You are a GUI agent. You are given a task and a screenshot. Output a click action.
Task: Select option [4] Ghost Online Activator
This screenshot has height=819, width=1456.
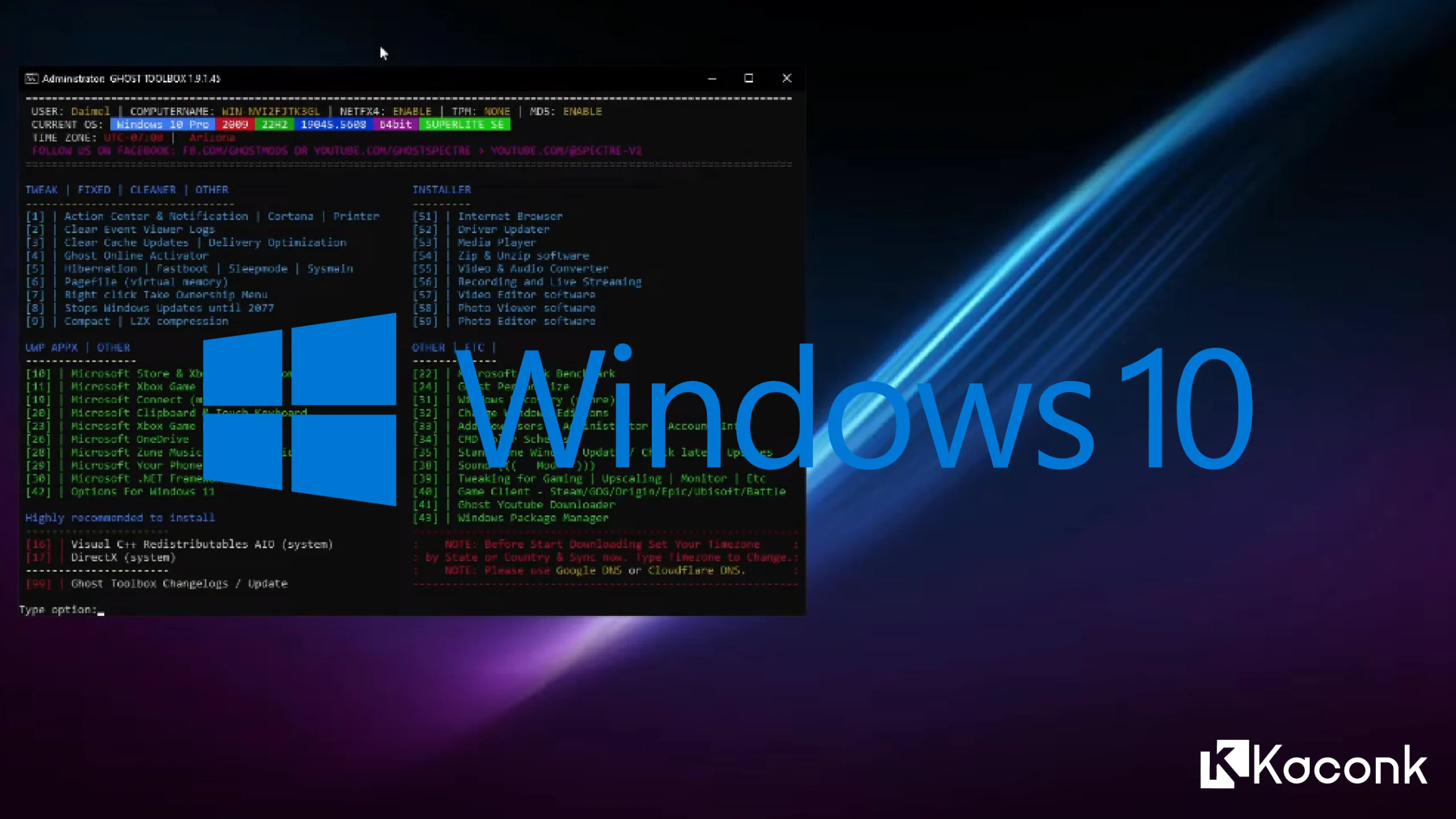pyautogui.click(x=136, y=255)
